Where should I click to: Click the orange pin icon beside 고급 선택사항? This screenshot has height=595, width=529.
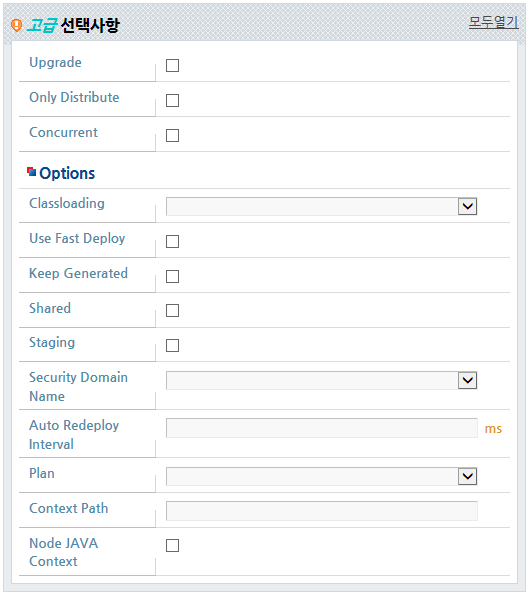click(16, 25)
